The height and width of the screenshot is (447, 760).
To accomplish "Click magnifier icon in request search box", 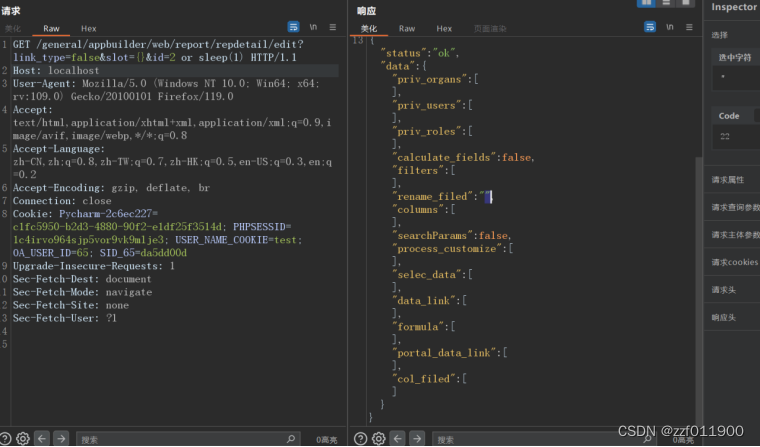I will click(x=291, y=438).
